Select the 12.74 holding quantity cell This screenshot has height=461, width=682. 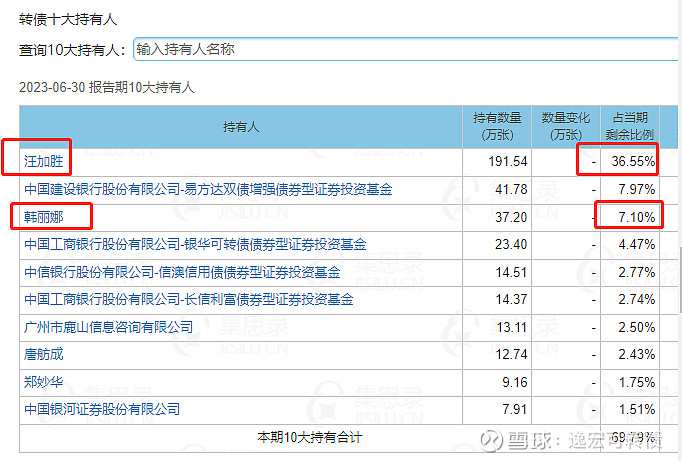pos(497,355)
